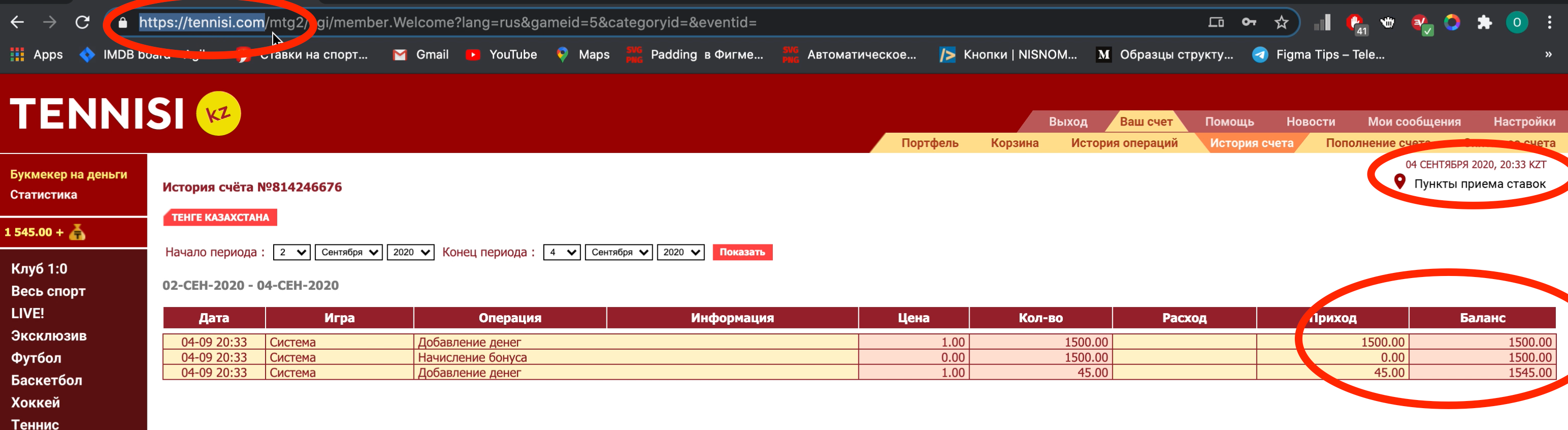Open the saved passwords key icon
1568x430 pixels.
(1248, 22)
